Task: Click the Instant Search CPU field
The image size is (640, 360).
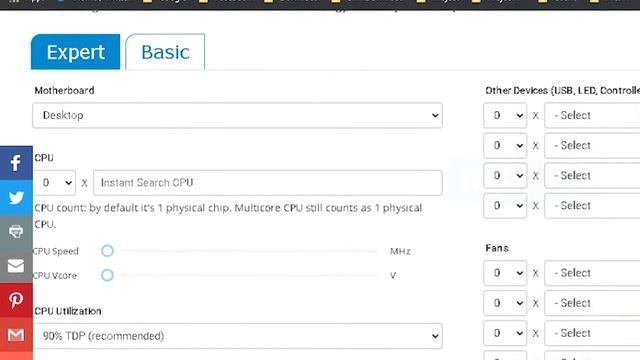Action: pyautogui.click(x=267, y=182)
